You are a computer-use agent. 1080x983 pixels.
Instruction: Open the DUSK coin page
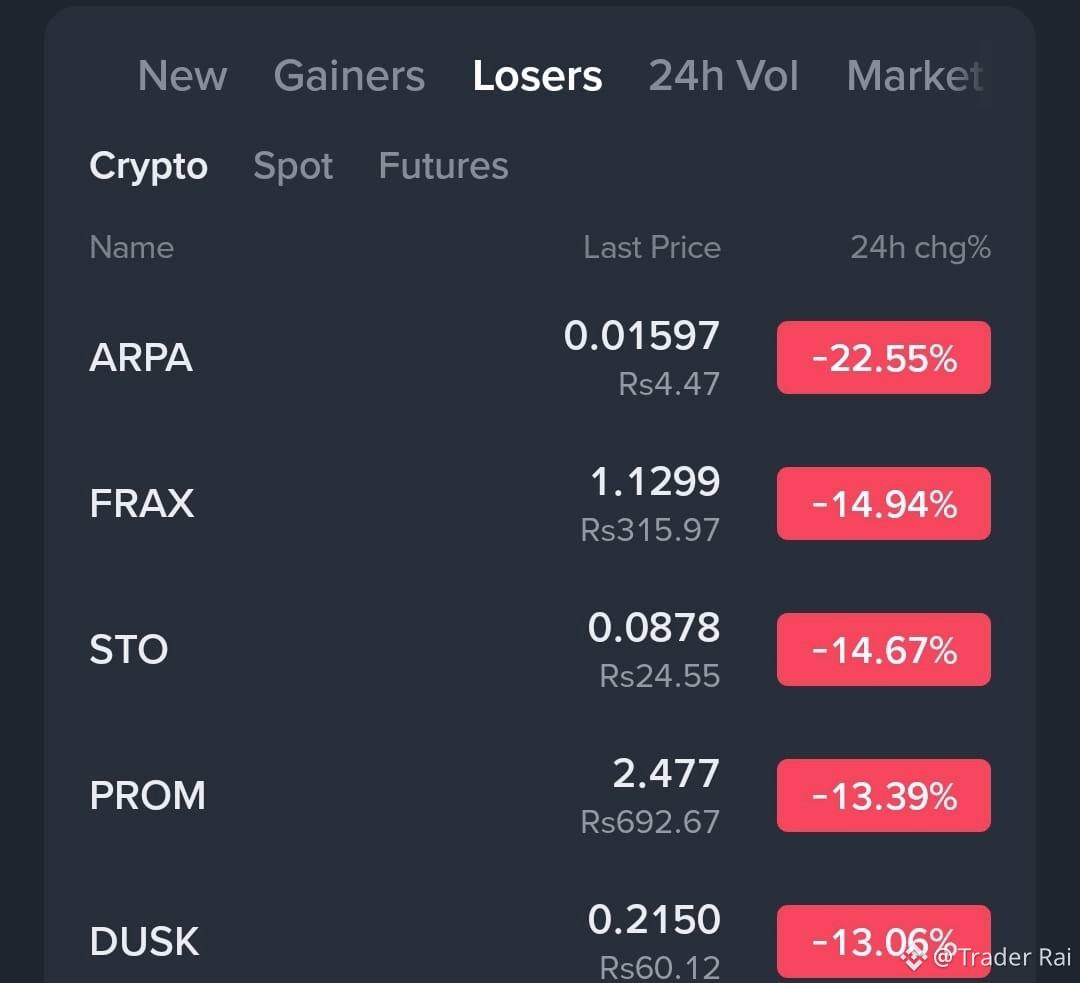click(145, 941)
